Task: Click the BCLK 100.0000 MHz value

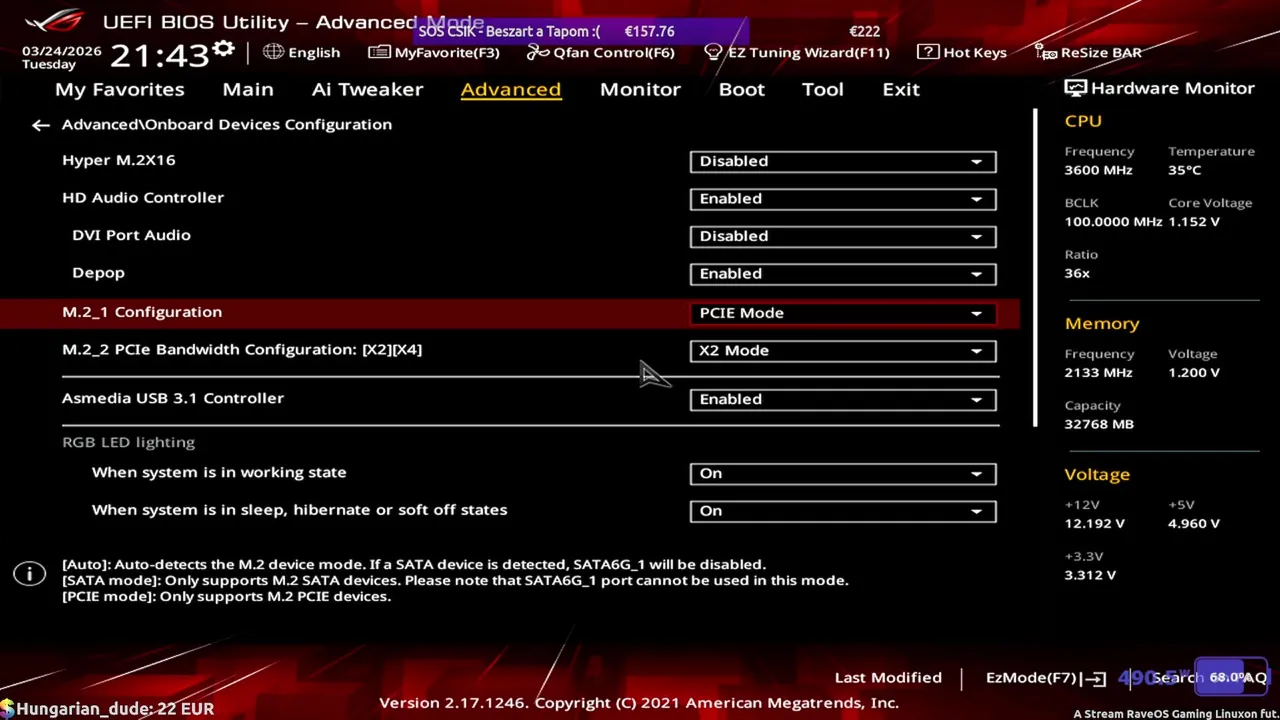Action: click(1113, 222)
